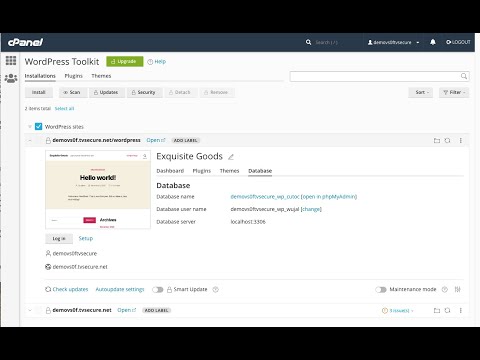The width and height of the screenshot is (480, 360).
Task: Open the Sort dropdown
Action: (421, 92)
